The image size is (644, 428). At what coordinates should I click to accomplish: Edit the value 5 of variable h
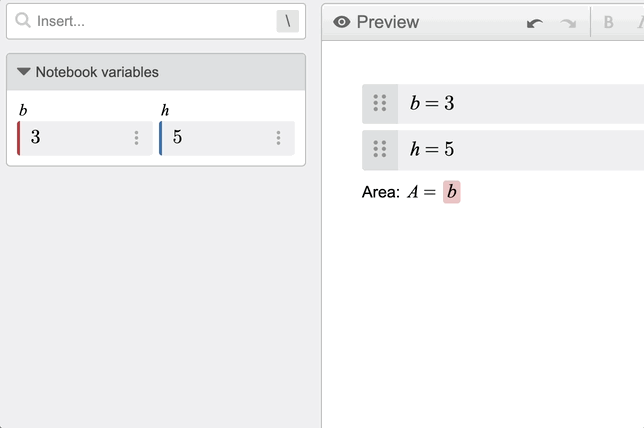218,138
